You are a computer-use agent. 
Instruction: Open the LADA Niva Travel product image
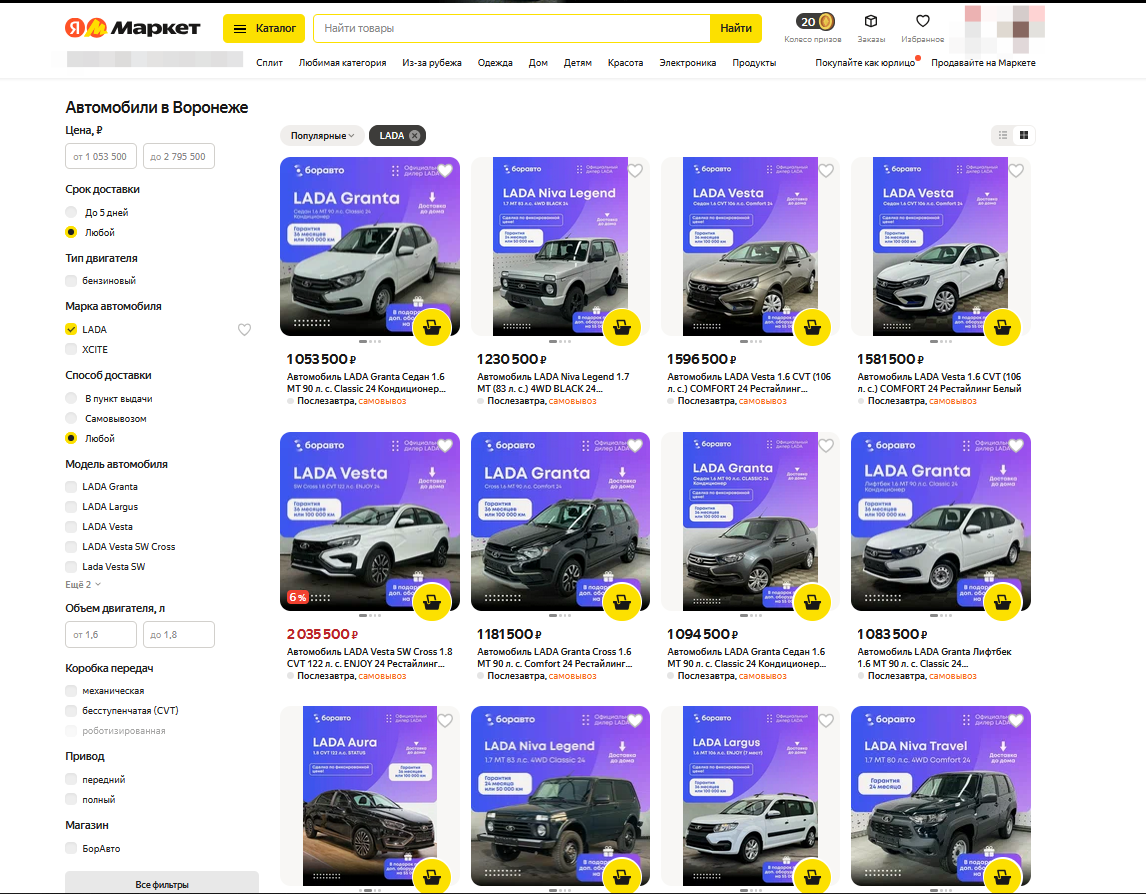coord(941,797)
